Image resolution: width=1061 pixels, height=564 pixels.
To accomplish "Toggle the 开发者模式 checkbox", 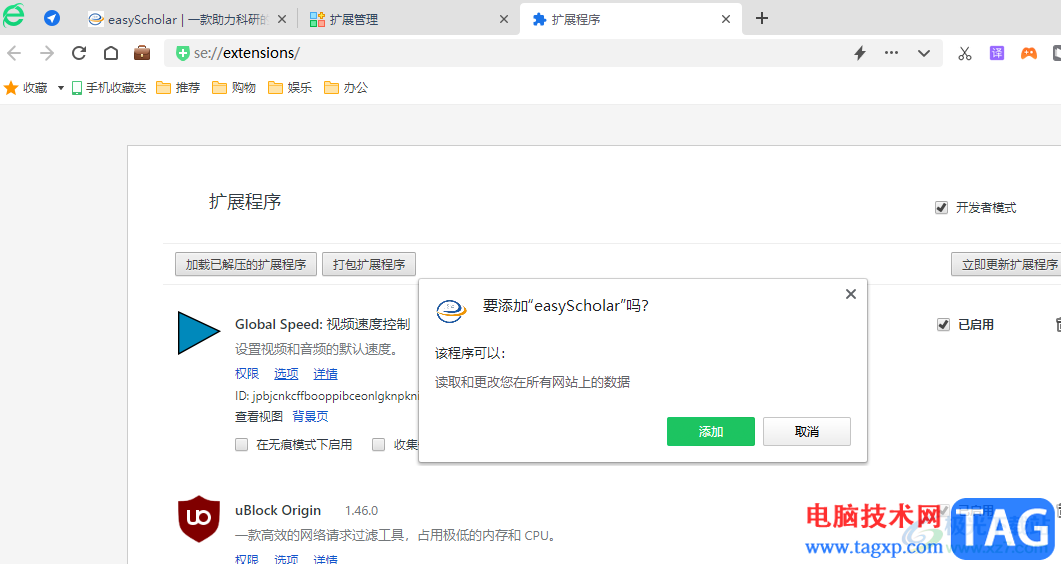I will pos(941,208).
